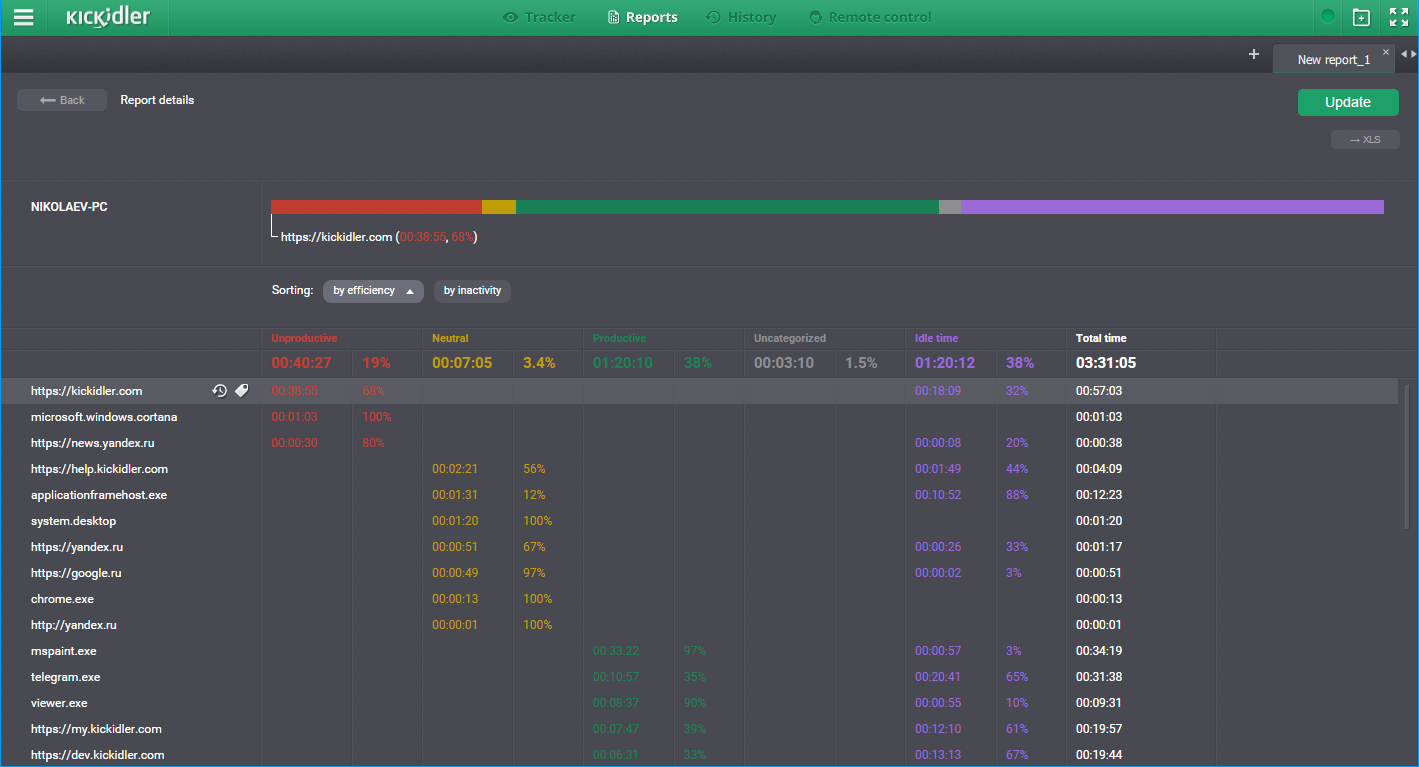Open the Tracker section
The height and width of the screenshot is (767, 1419).
point(539,17)
